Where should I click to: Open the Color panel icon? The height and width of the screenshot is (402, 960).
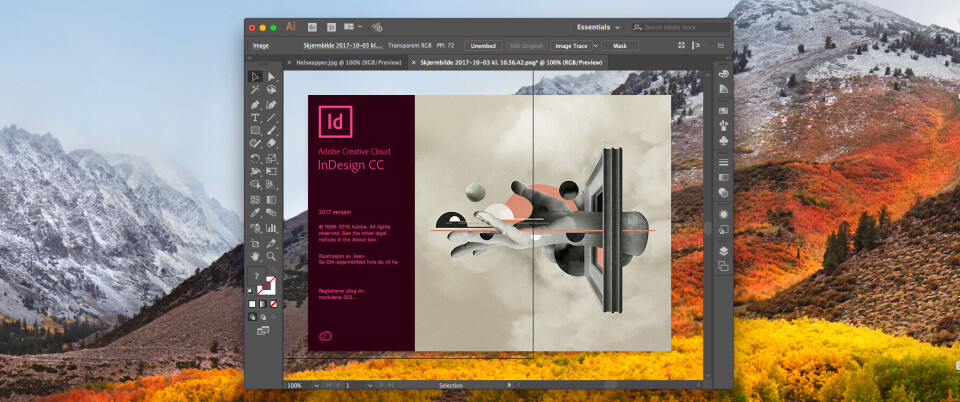pyautogui.click(x=723, y=73)
